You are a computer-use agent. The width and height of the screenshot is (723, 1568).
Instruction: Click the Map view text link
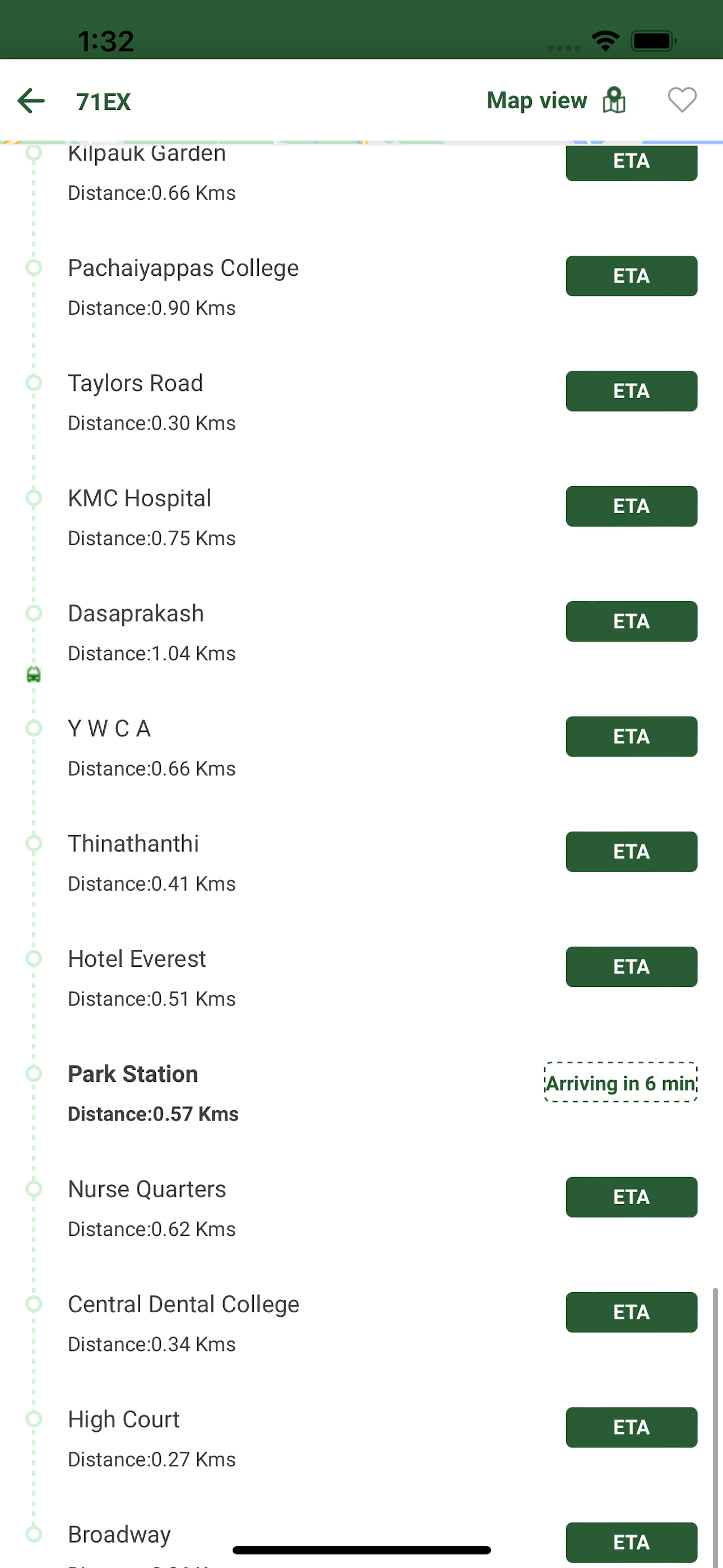tap(537, 101)
